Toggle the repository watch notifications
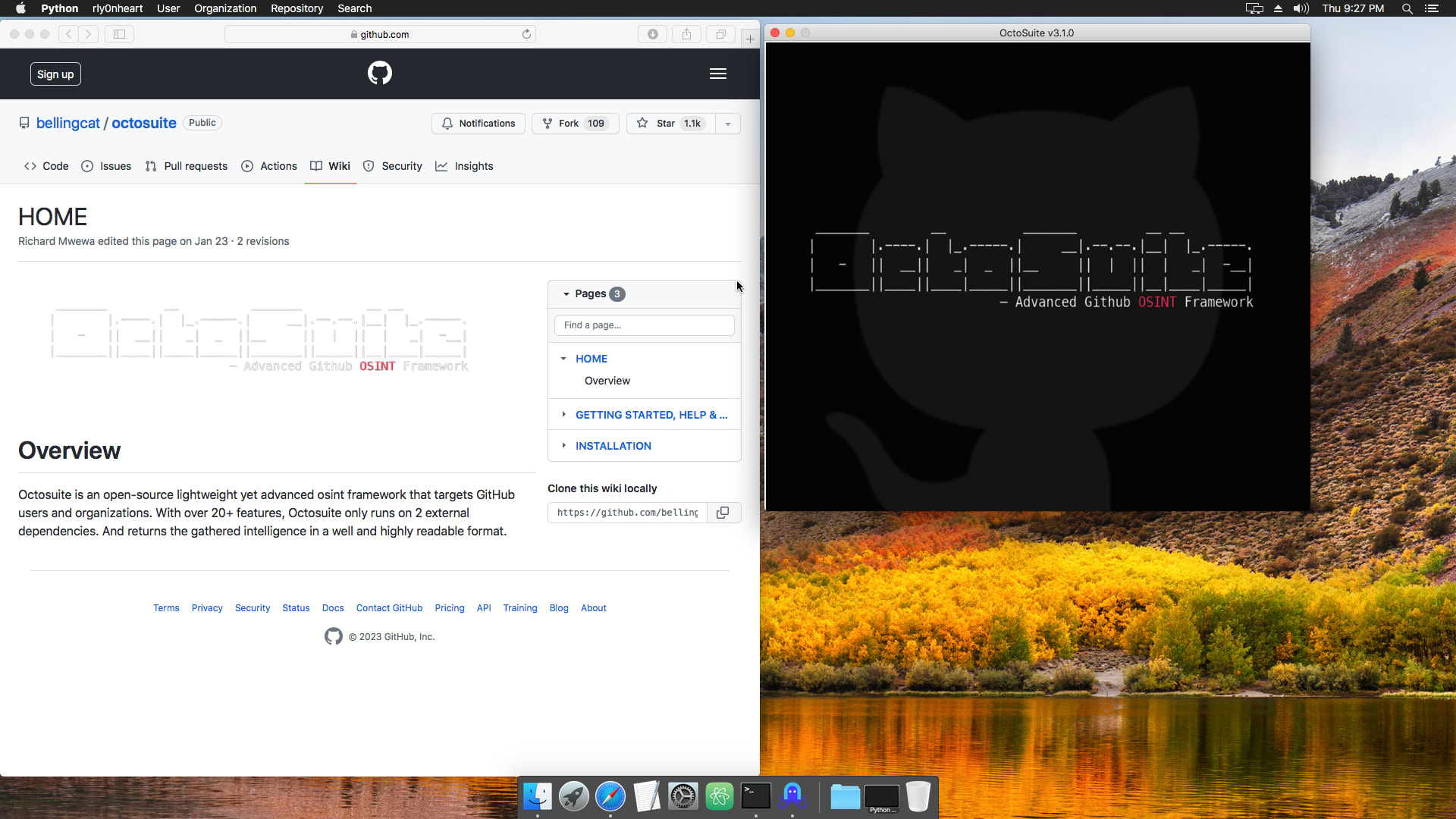 (x=480, y=123)
